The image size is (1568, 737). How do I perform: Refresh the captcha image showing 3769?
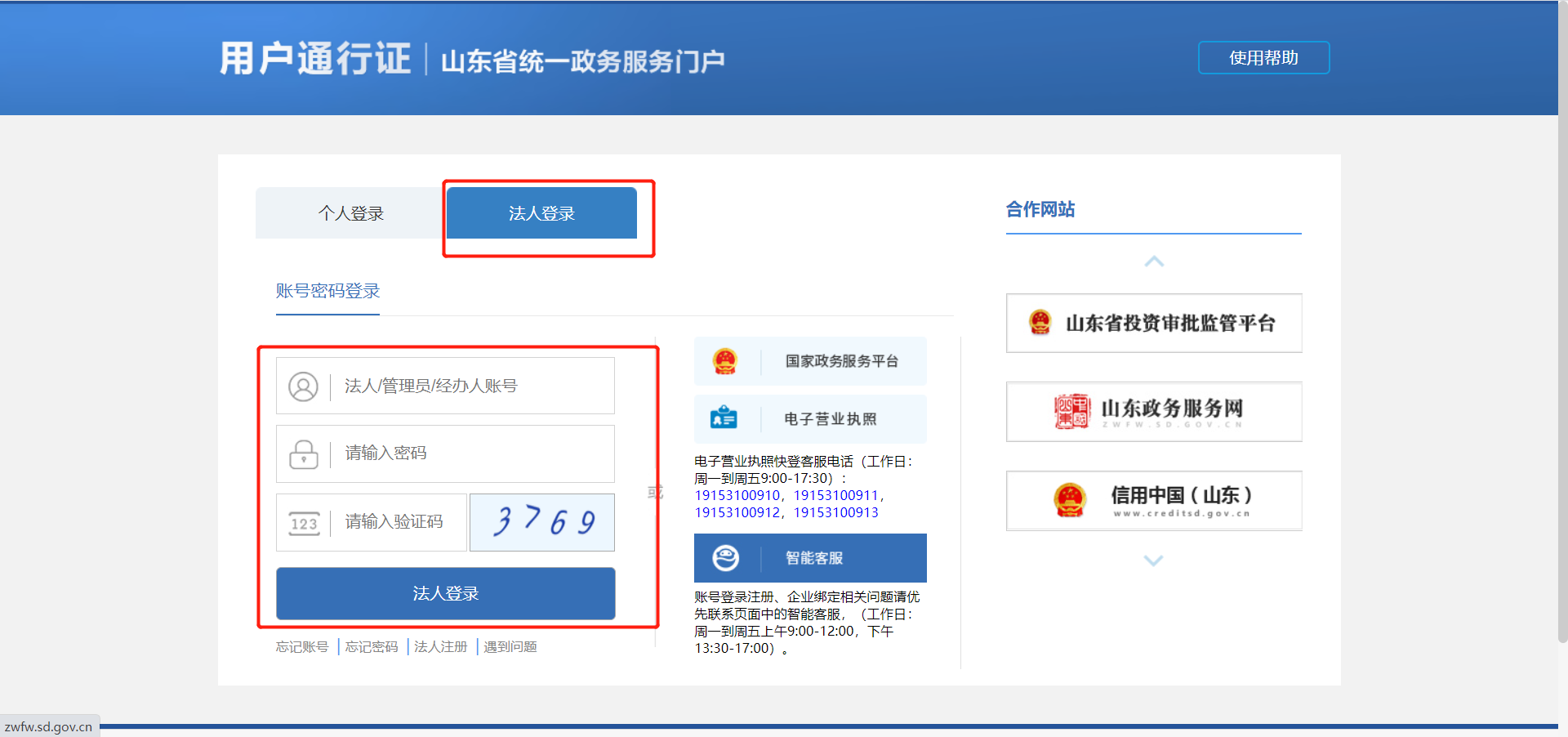pos(542,522)
